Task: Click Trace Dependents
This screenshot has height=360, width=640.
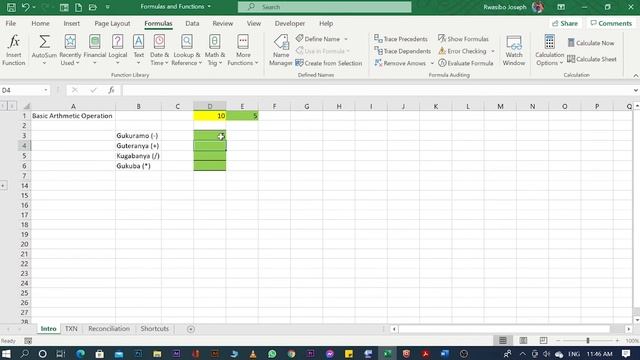Action: coord(402,51)
